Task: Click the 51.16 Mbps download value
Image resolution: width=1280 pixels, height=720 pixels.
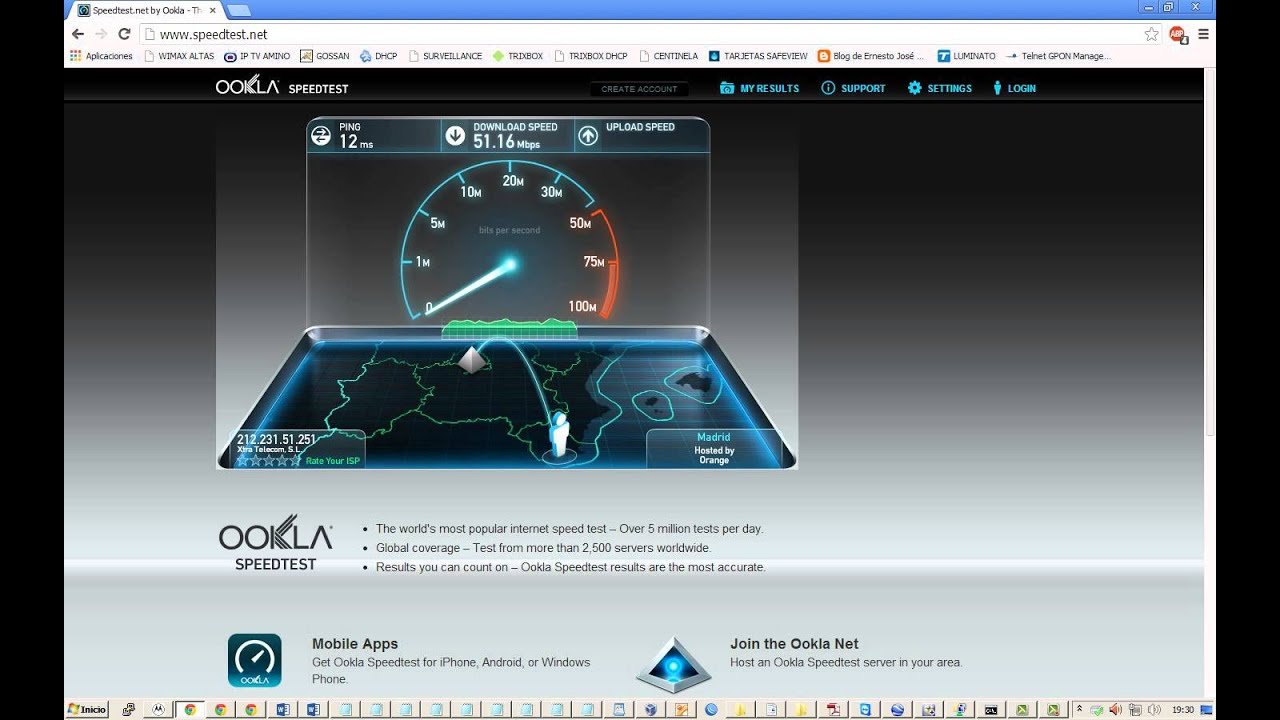Action: (506, 142)
